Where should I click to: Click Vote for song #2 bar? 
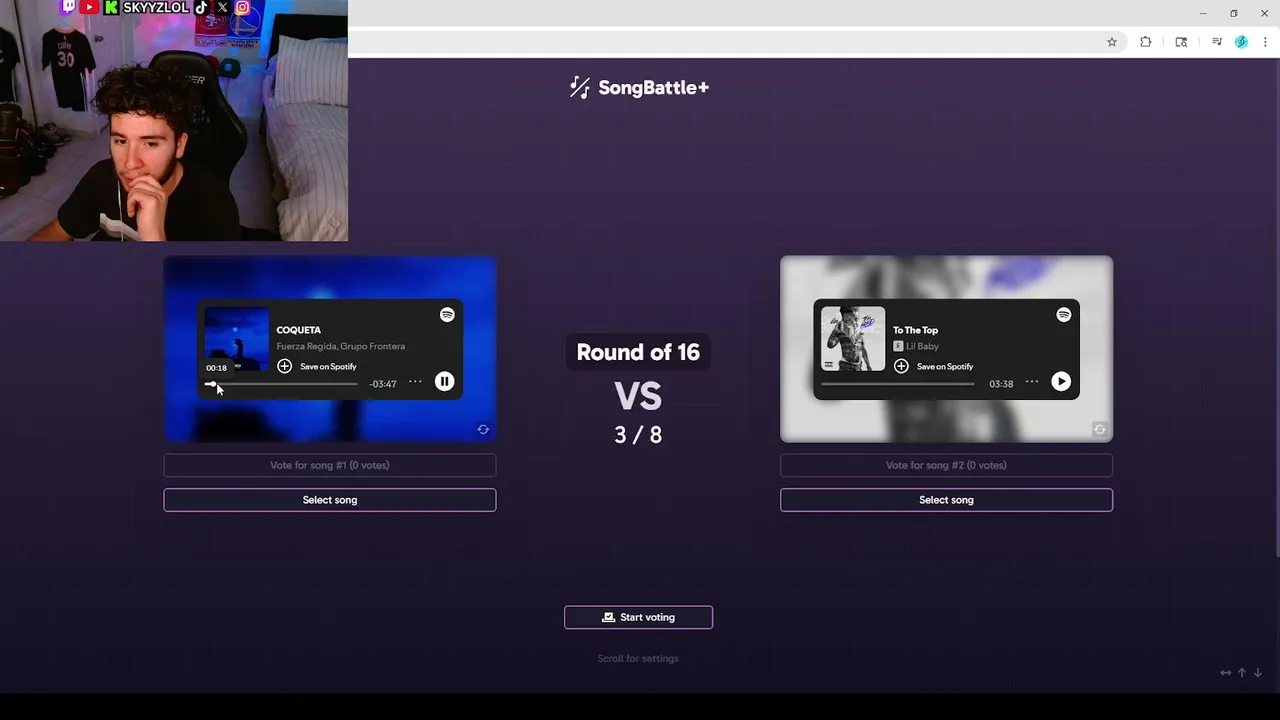pyautogui.click(x=946, y=465)
